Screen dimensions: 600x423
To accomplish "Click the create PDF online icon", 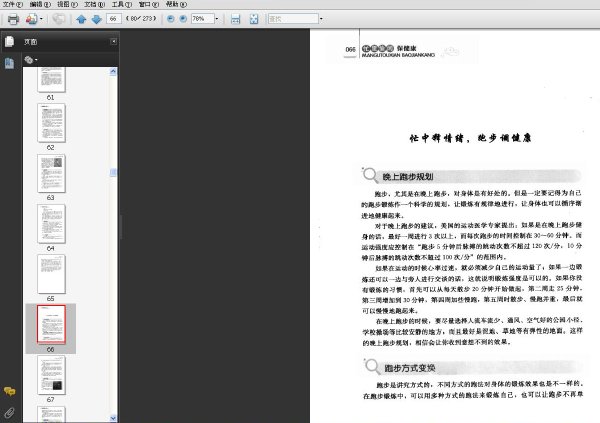I will [31, 19].
